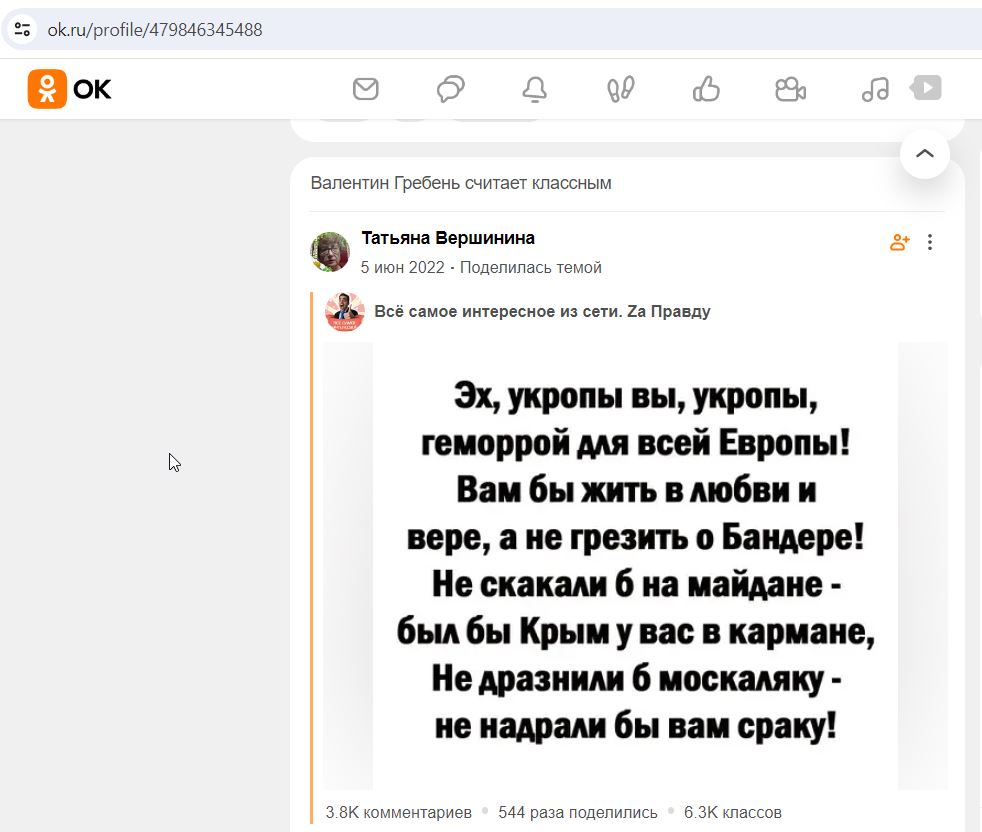Open the shared poem image
The image size is (982, 832).
click(635, 566)
